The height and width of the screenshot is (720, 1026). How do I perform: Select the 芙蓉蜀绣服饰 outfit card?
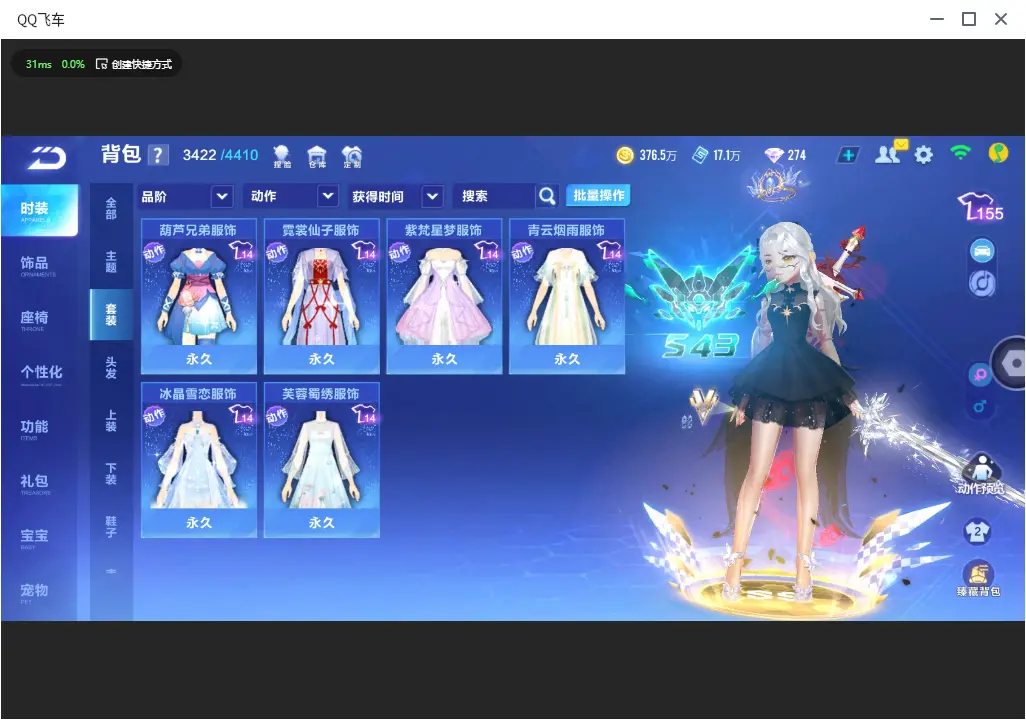pos(321,459)
